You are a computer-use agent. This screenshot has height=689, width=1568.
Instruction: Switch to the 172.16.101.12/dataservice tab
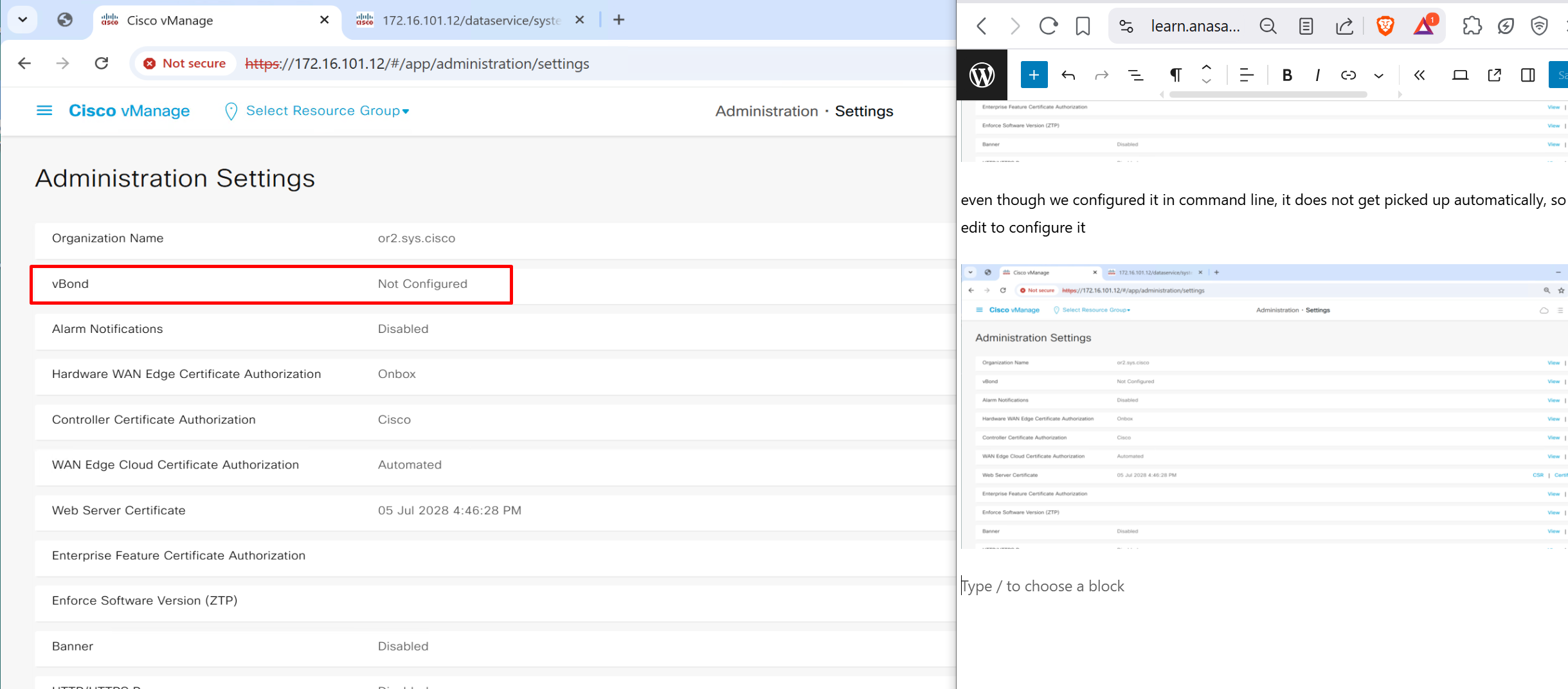point(471,20)
